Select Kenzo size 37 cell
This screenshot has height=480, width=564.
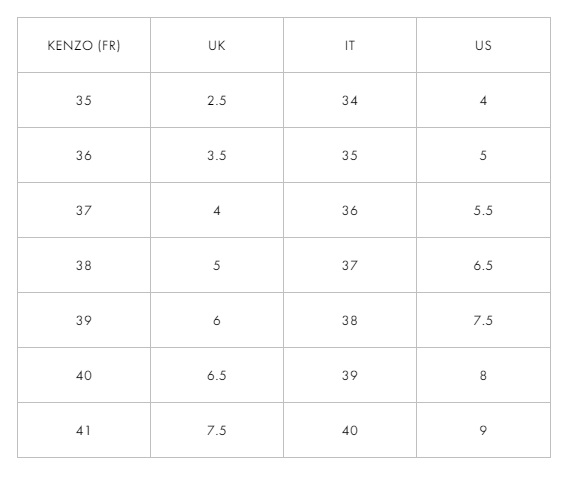84,210
